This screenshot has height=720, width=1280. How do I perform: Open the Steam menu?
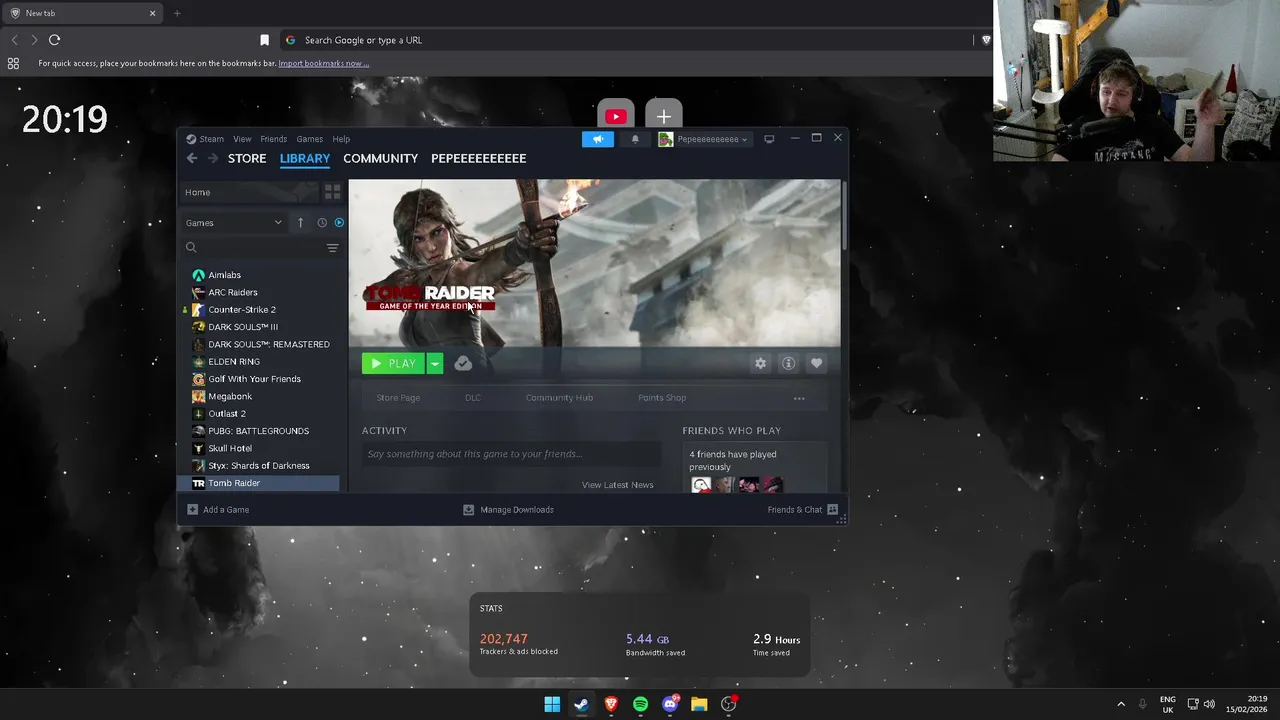205,139
